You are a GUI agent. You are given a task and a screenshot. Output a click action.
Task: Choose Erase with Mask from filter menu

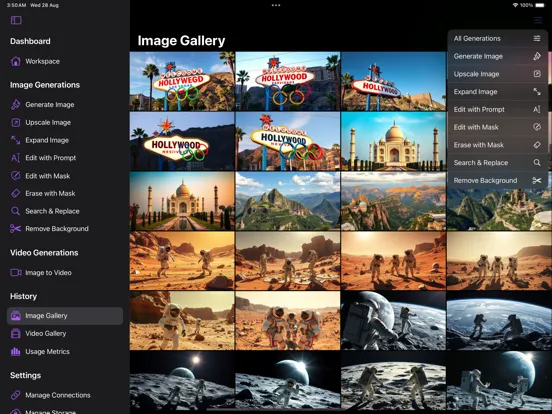coord(497,145)
